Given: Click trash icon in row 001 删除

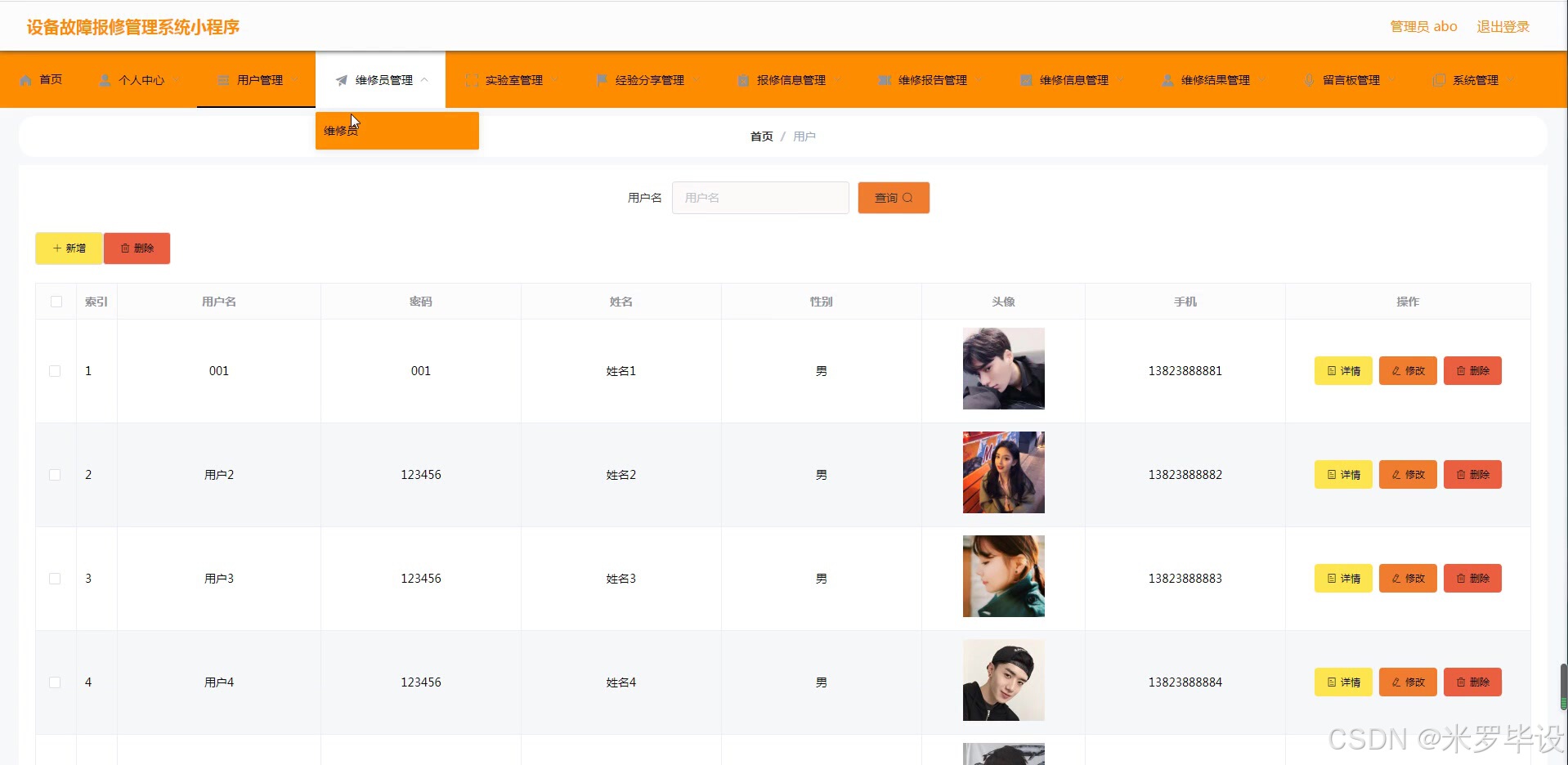Looking at the screenshot, I should [1461, 371].
